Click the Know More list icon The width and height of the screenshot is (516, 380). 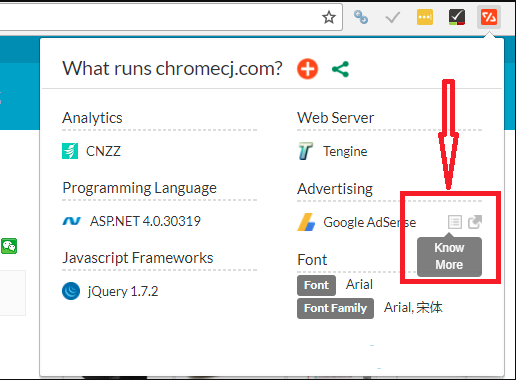pyautogui.click(x=455, y=222)
